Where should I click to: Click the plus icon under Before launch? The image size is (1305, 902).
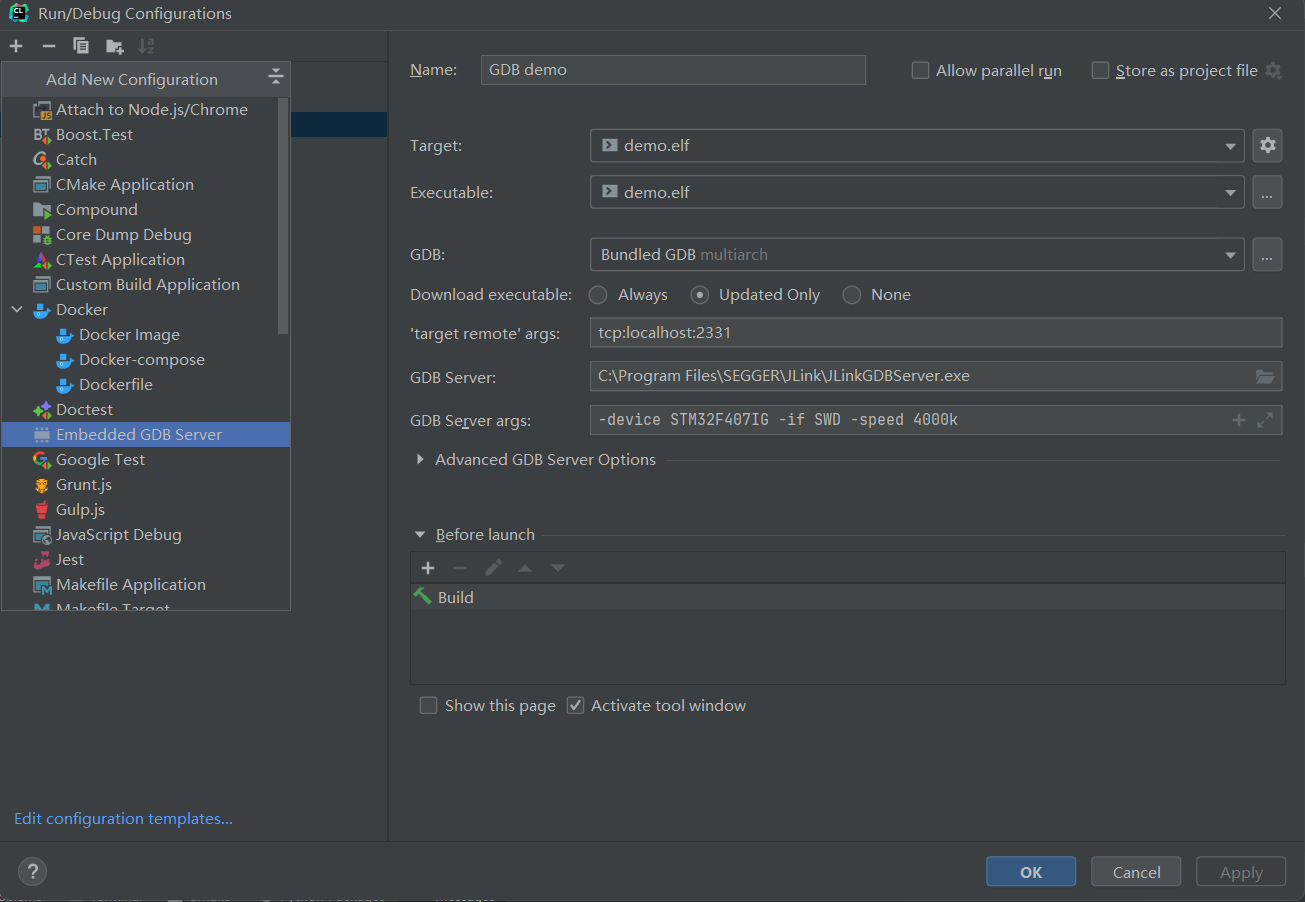pos(428,567)
